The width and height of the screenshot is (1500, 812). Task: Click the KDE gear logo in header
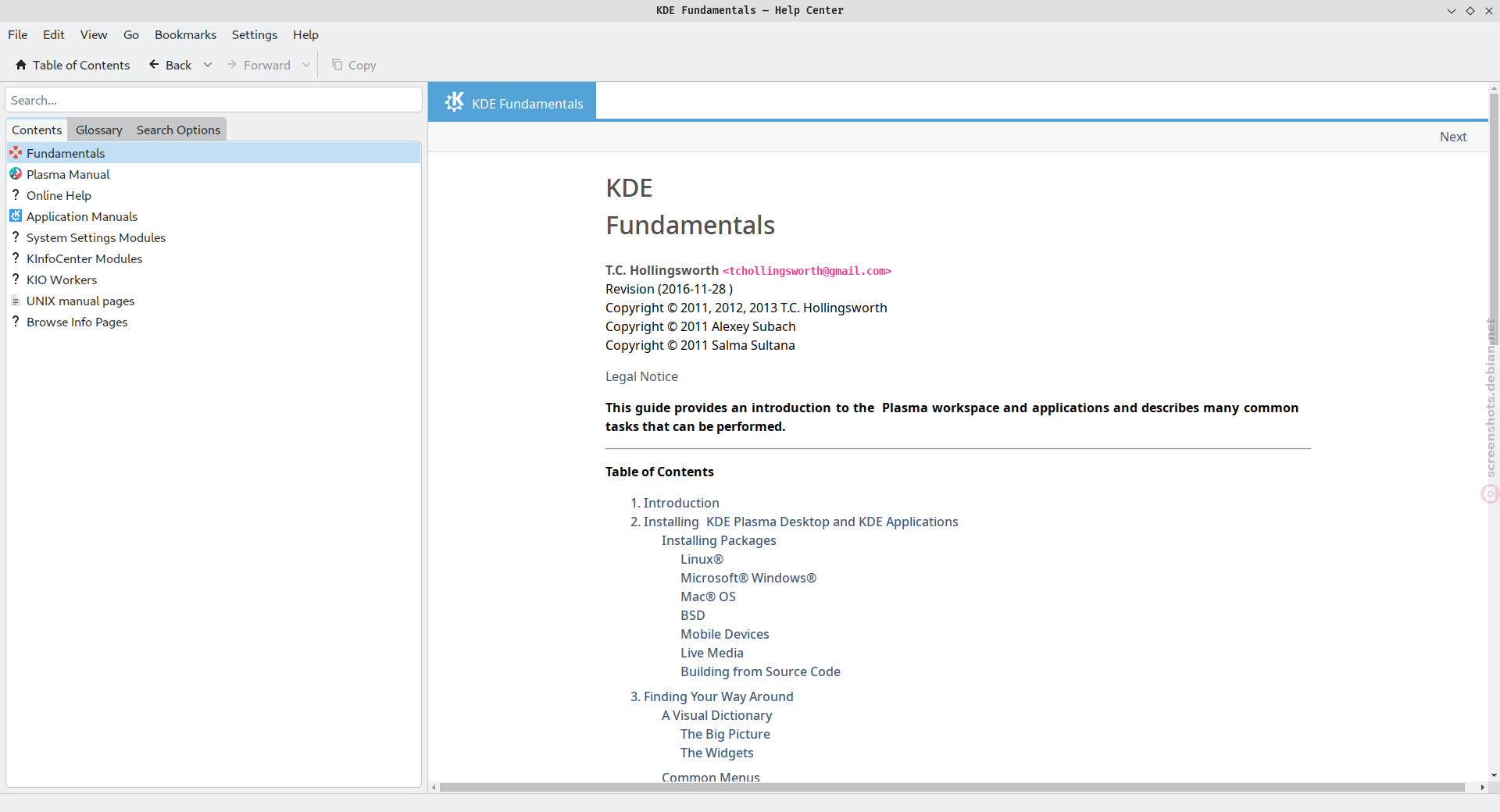pos(455,102)
